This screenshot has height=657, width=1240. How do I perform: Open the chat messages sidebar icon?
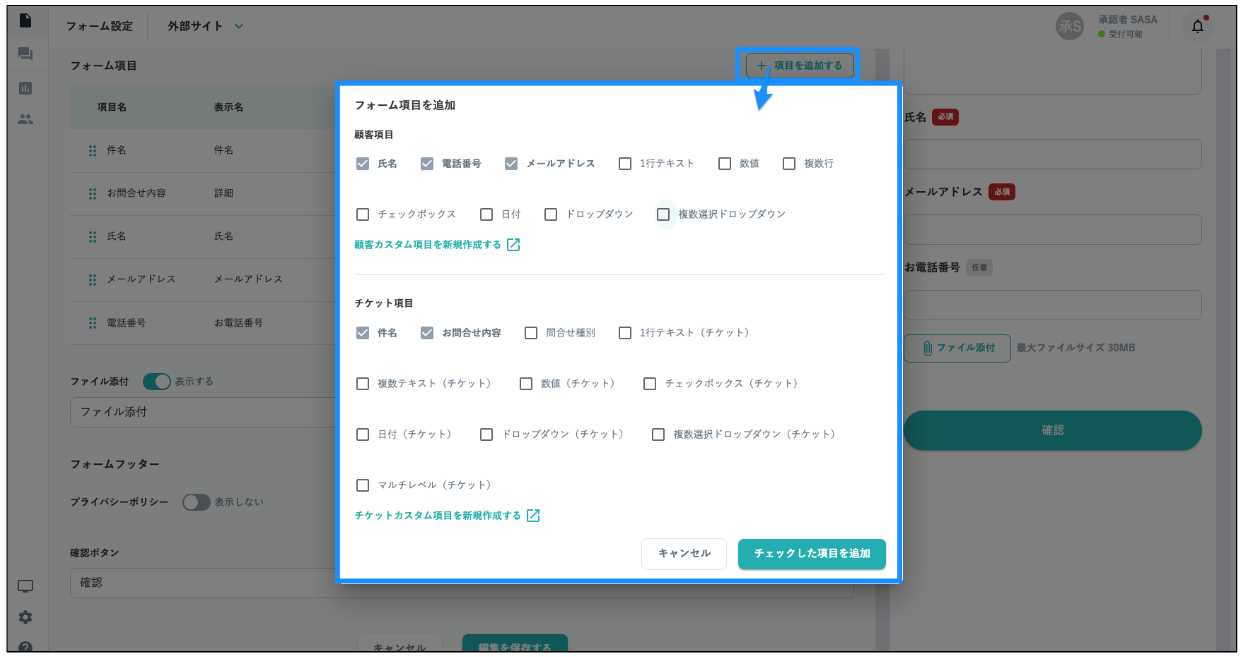click(x=26, y=54)
